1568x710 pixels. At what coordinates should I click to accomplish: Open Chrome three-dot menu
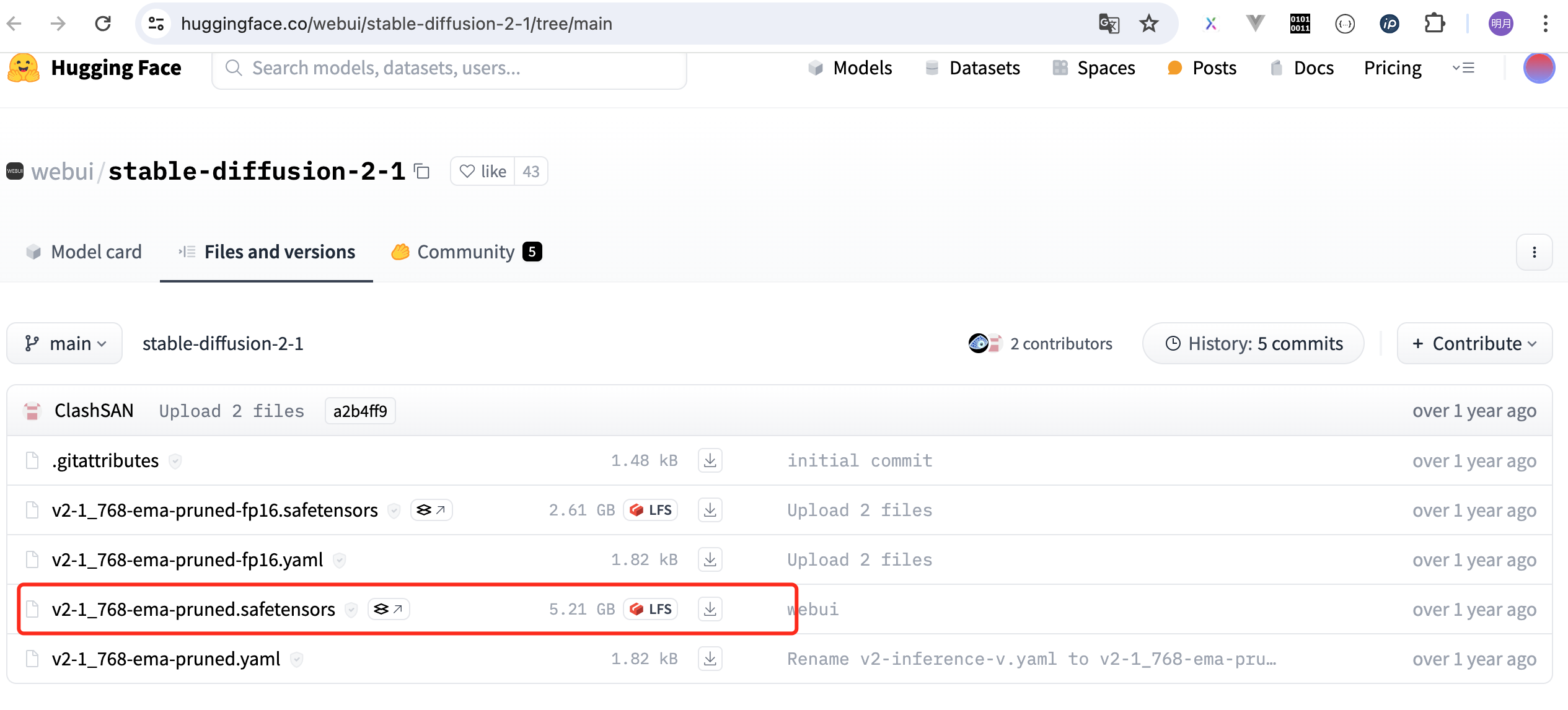(1546, 24)
